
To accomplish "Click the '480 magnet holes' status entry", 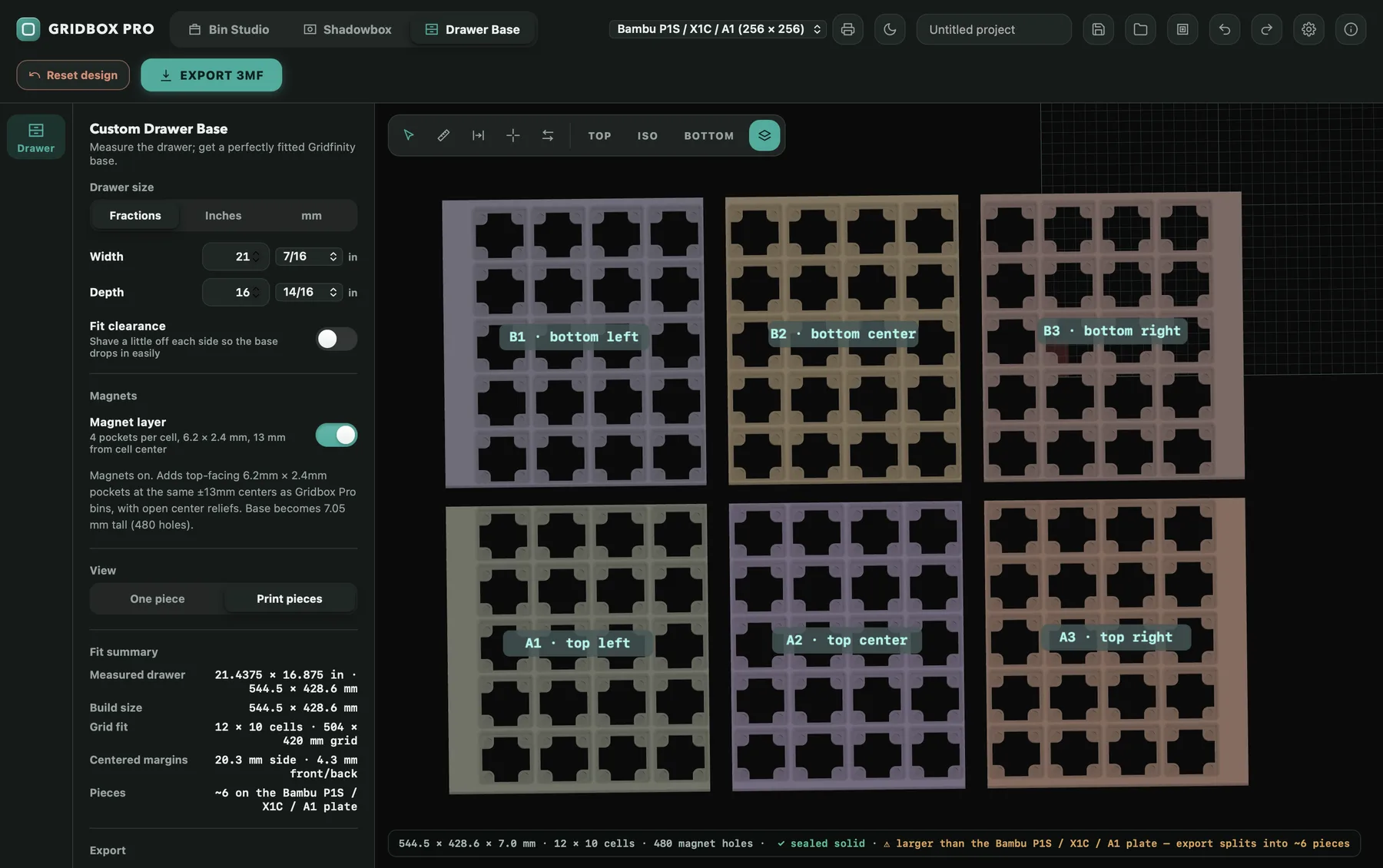I will point(703,843).
